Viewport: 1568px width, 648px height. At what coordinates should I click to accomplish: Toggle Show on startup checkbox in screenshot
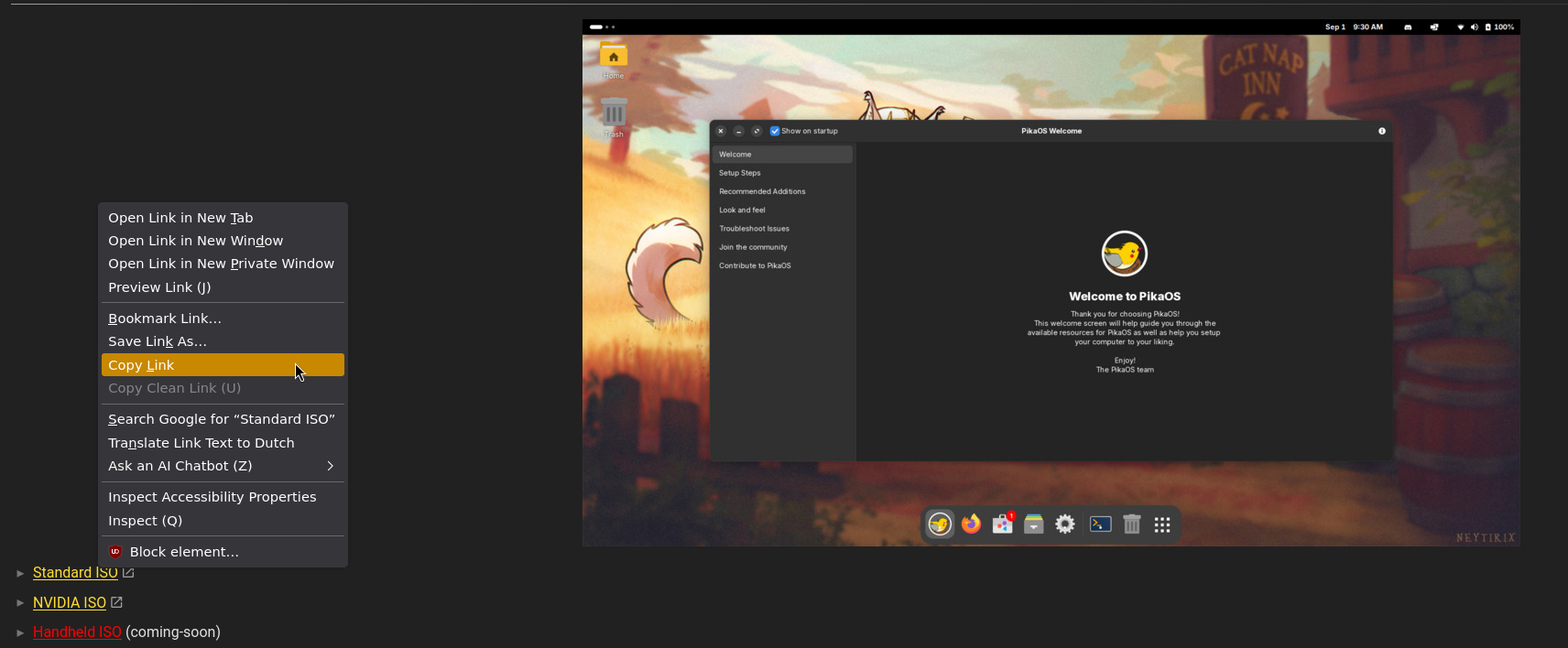click(775, 131)
